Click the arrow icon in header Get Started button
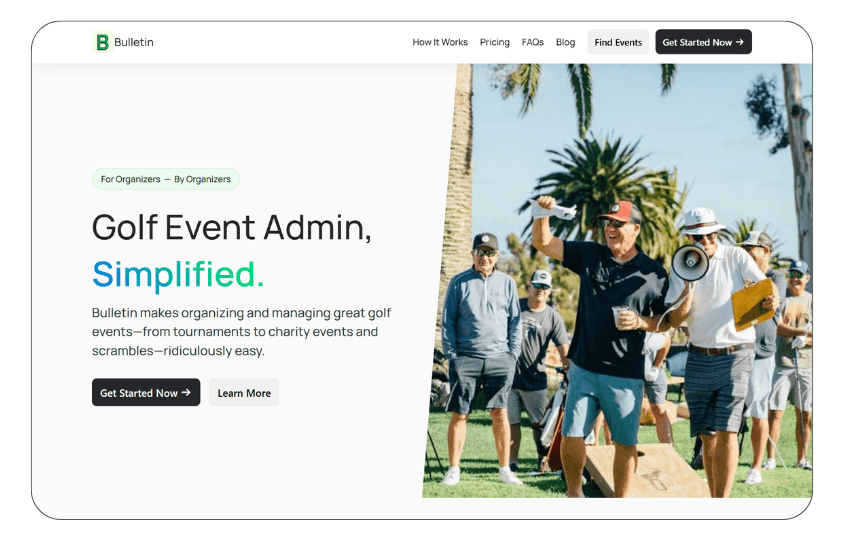This screenshot has width=841, height=545. pos(740,42)
